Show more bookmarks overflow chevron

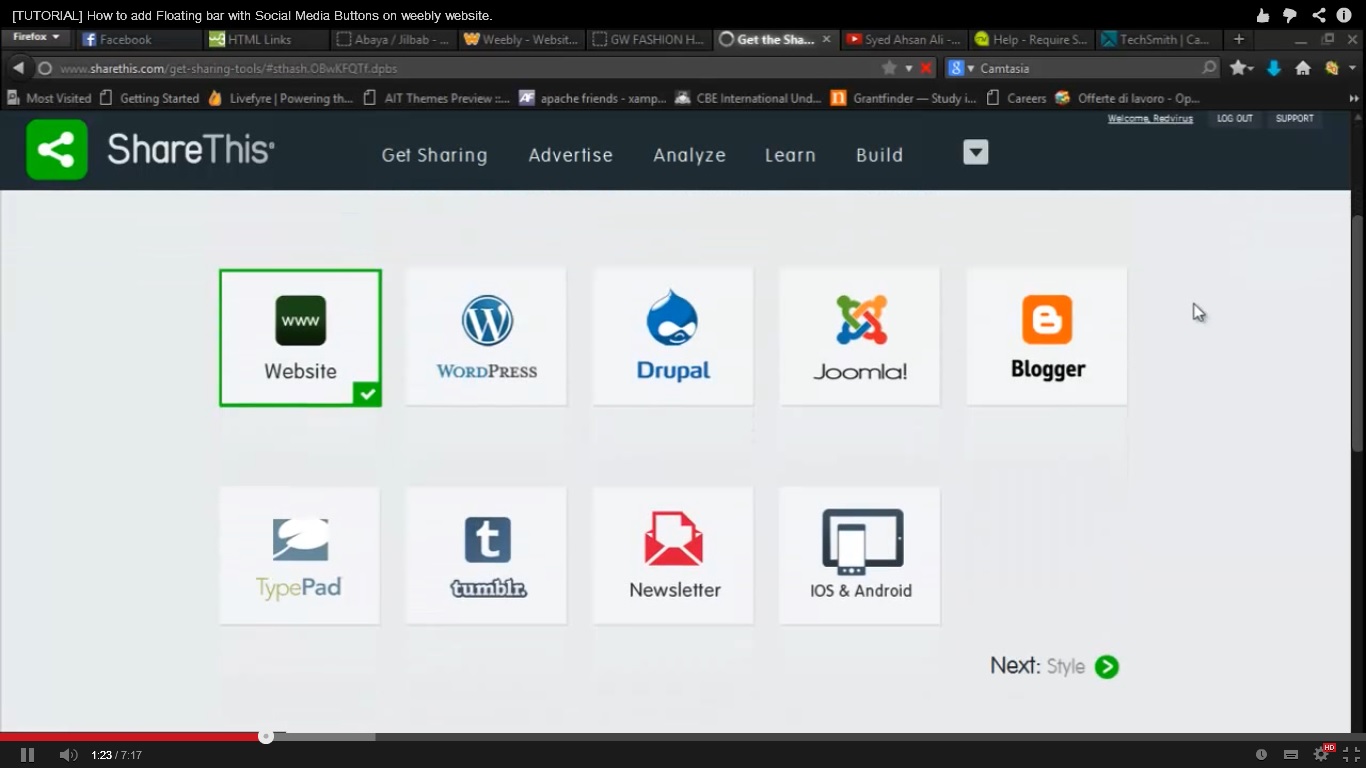tap(1354, 98)
